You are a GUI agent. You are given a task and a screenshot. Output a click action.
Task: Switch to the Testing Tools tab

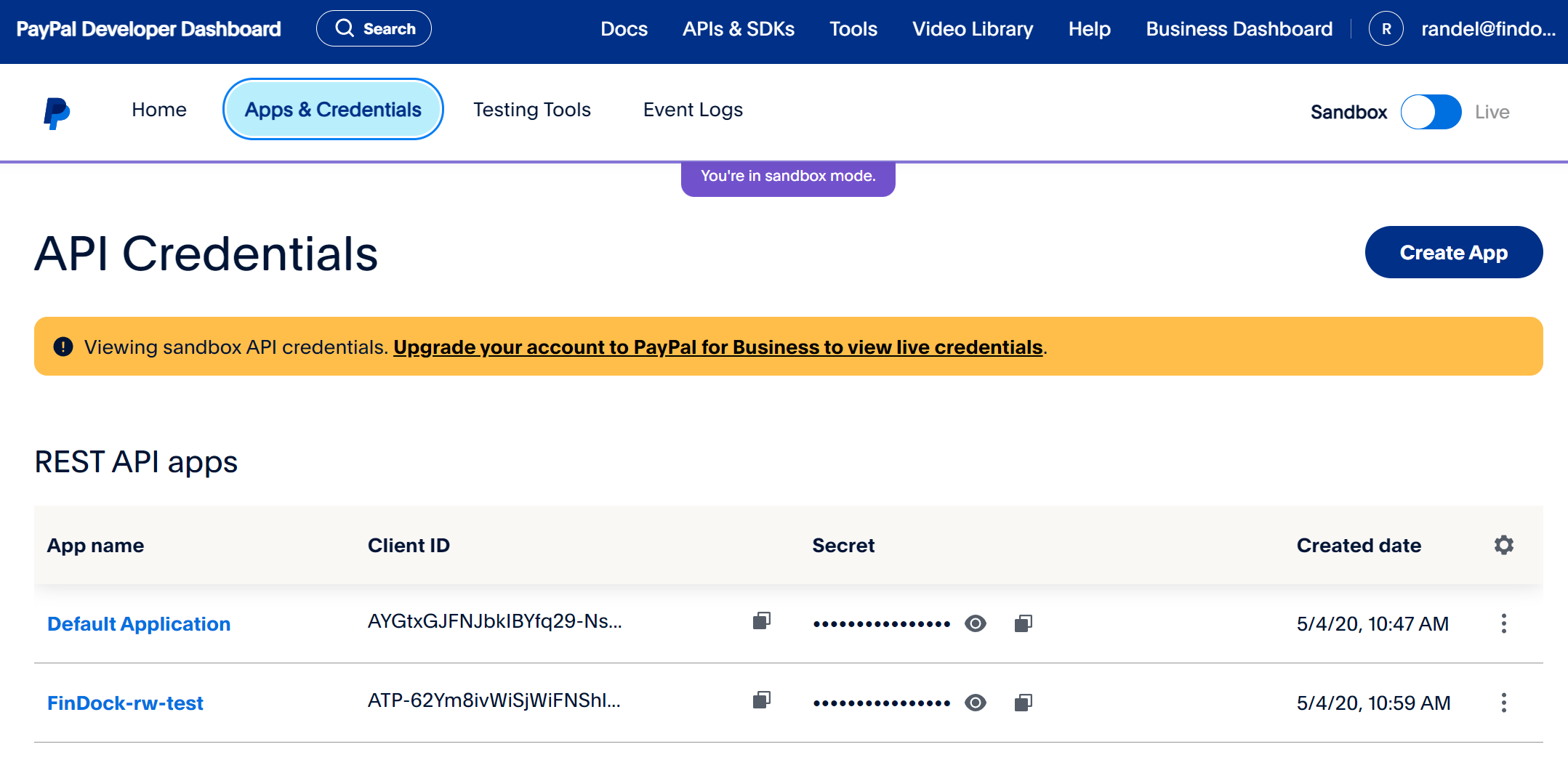531,110
